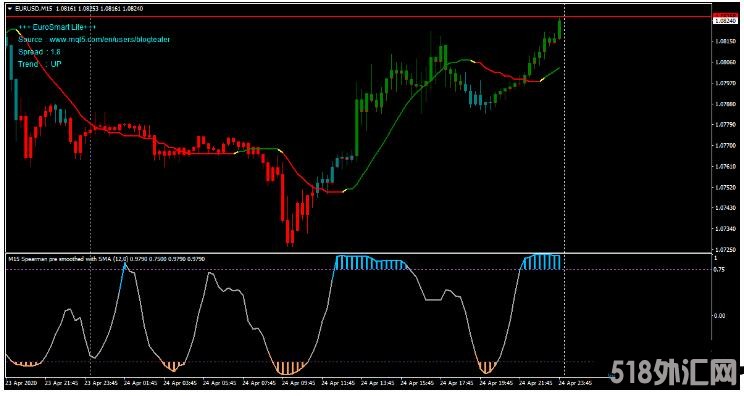
Task: Select the EuroSmart Lite label
Action: (x=57, y=27)
